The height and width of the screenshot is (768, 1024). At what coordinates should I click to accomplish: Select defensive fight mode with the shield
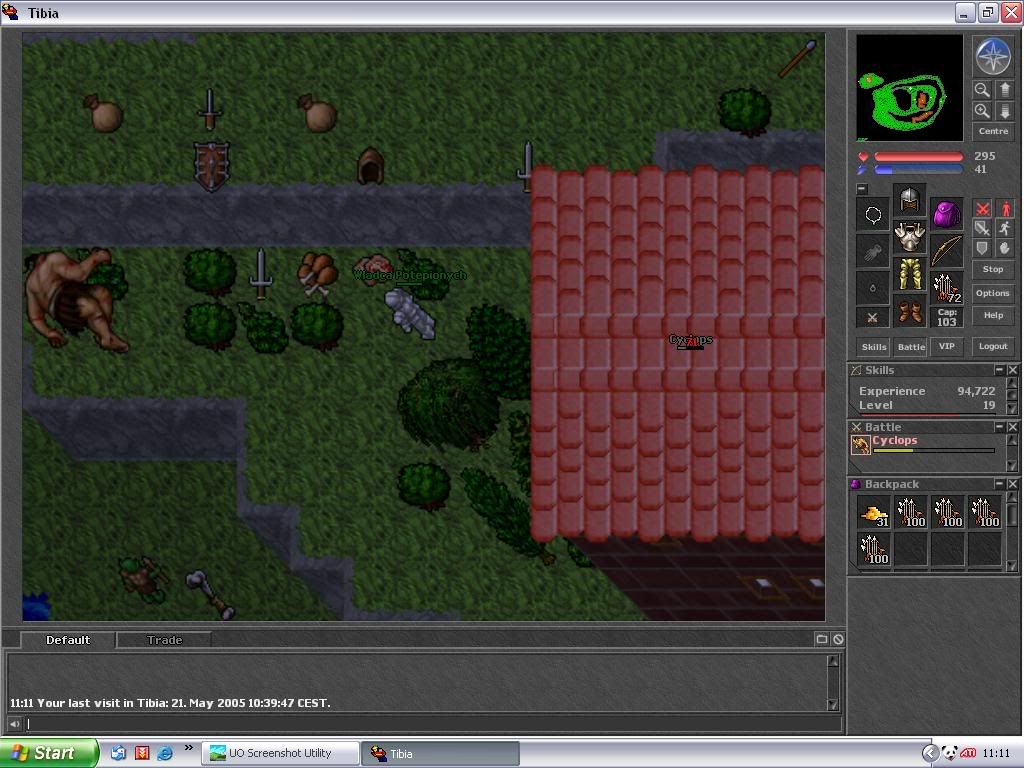click(982, 248)
